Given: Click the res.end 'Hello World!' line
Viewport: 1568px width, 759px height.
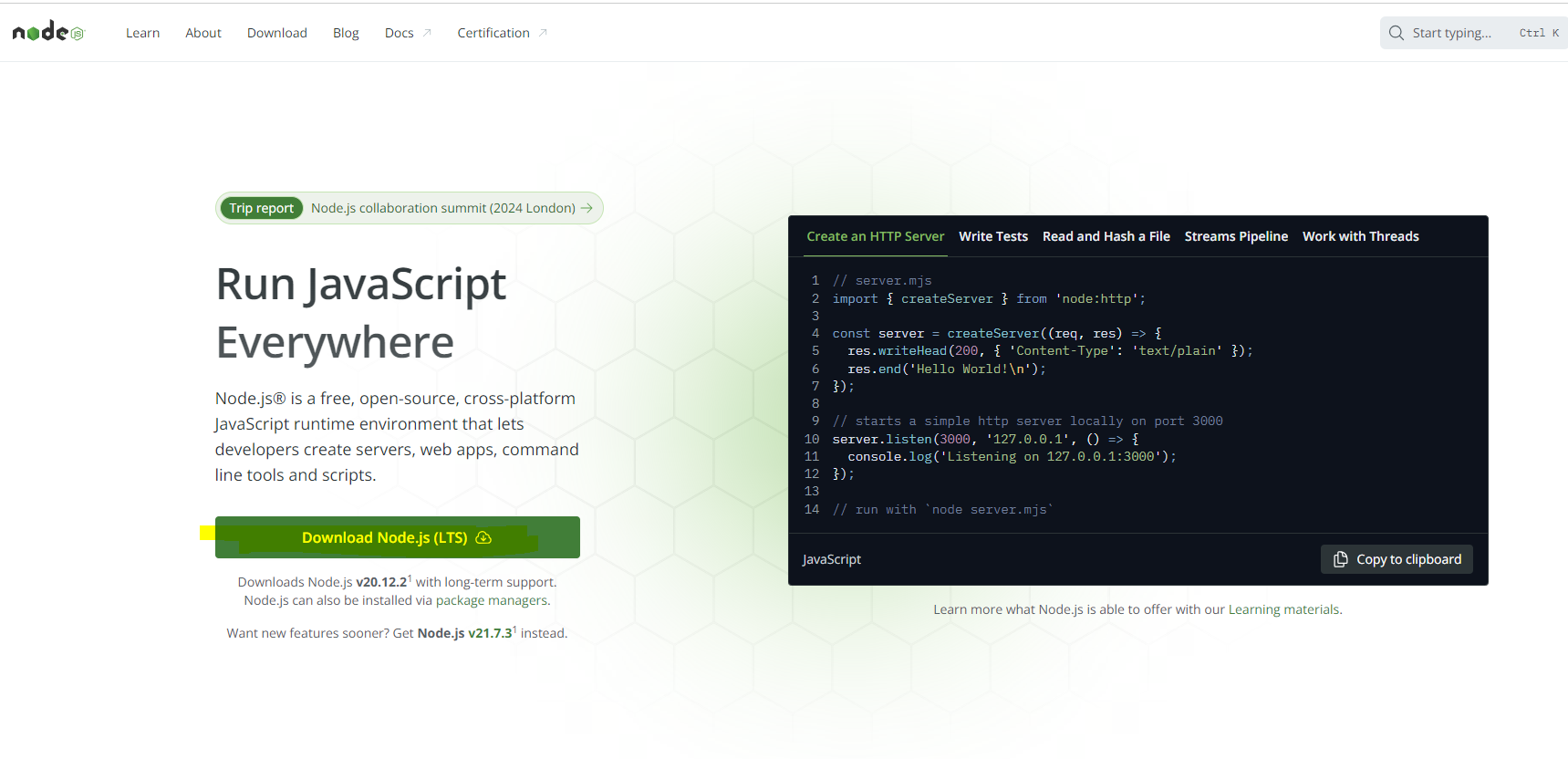Looking at the screenshot, I should click(947, 369).
